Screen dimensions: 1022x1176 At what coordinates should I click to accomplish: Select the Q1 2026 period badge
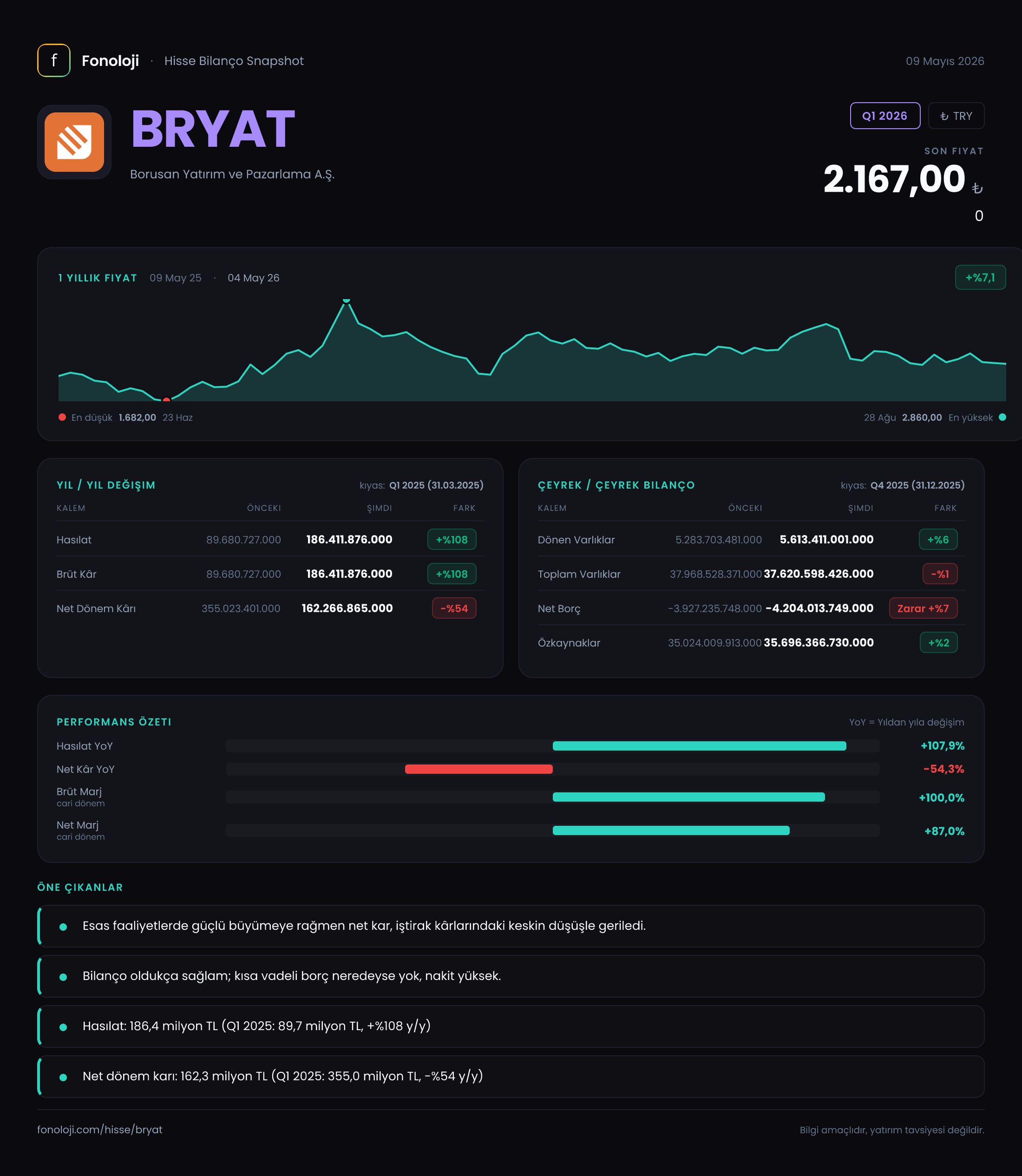pos(884,116)
